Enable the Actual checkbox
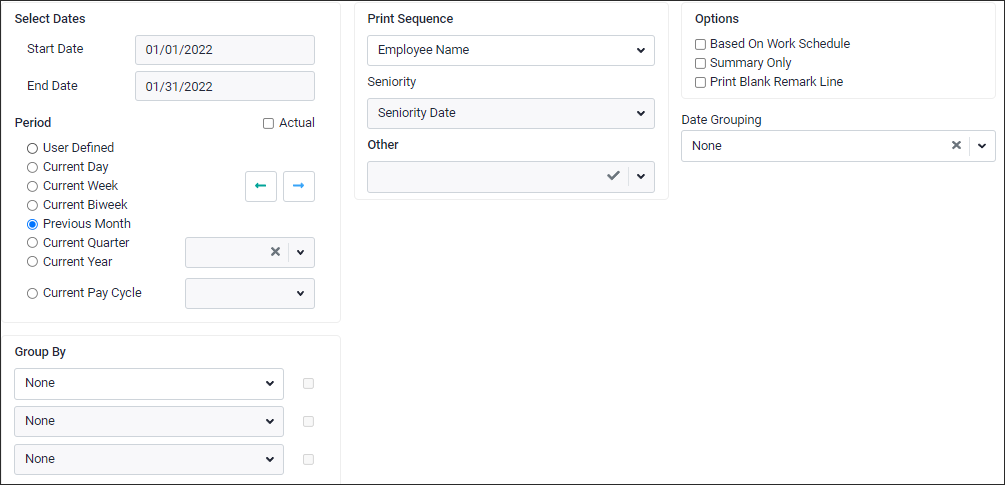Viewport: 1005px width, 485px height. [x=269, y=123]
